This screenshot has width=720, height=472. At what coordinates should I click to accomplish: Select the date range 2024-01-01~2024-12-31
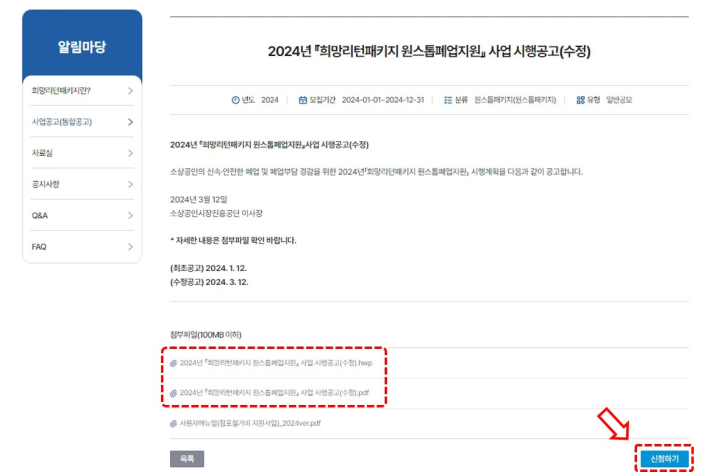tap(383, 100)
